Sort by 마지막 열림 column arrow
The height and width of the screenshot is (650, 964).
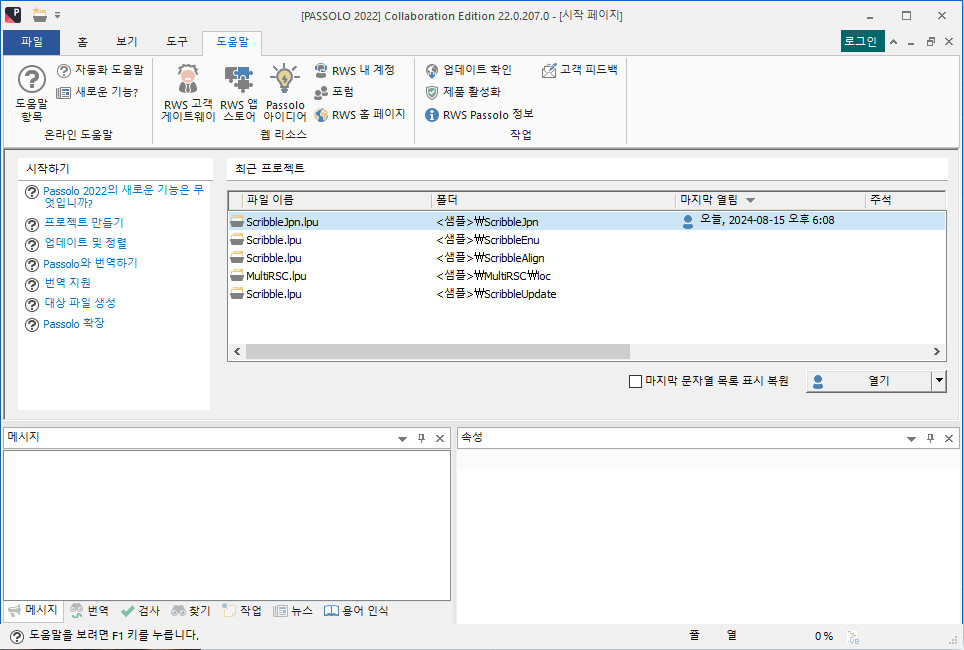[750, 200]
